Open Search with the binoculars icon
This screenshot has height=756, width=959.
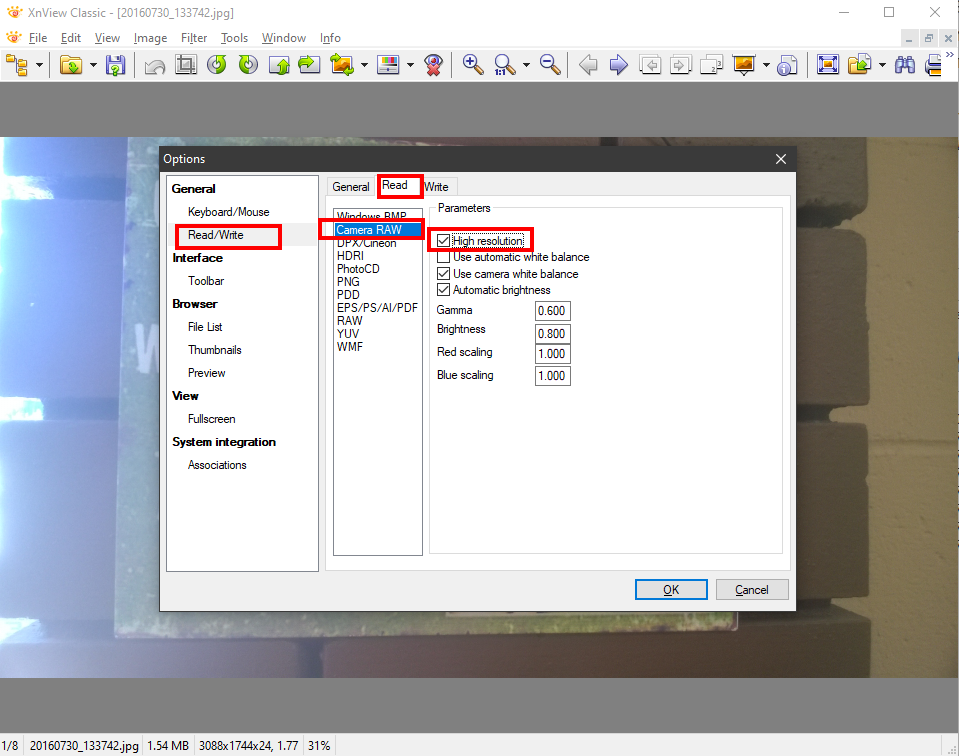[905, 66]
